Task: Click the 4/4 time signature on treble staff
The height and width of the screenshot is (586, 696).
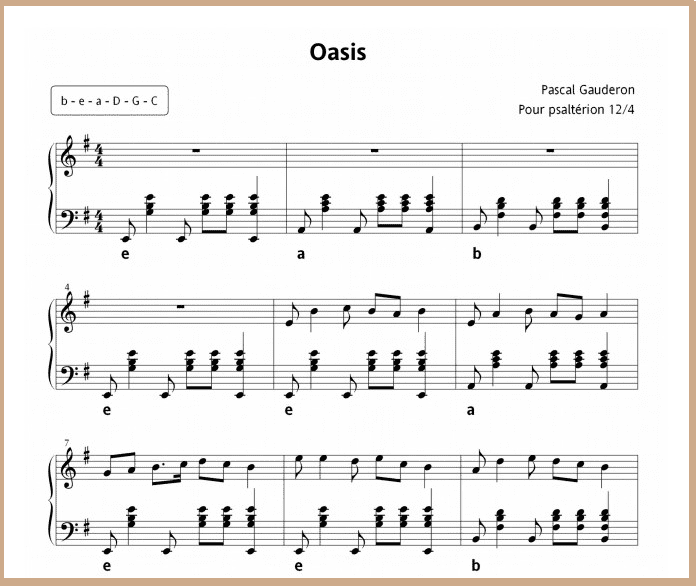Action: click(99, 156)
